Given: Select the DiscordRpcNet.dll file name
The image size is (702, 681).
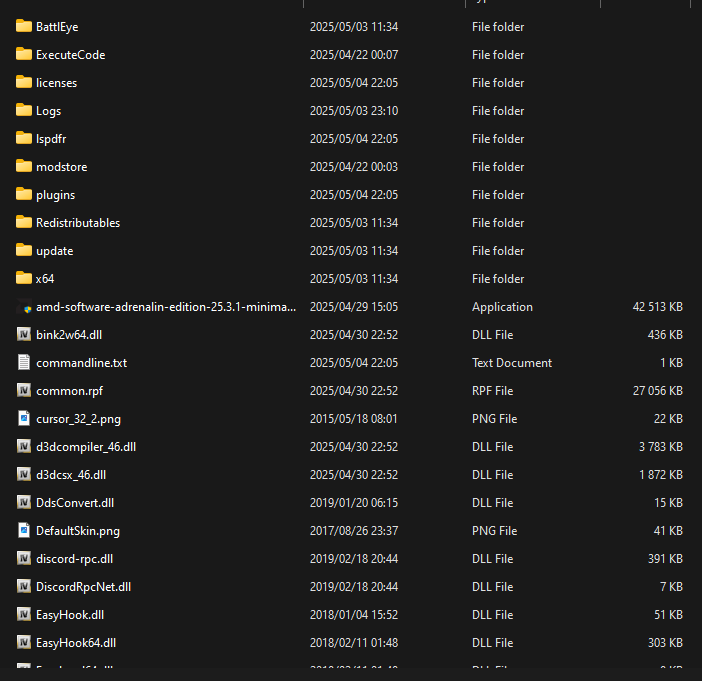Looking at the screenshot, I should [x=84, y=587].
